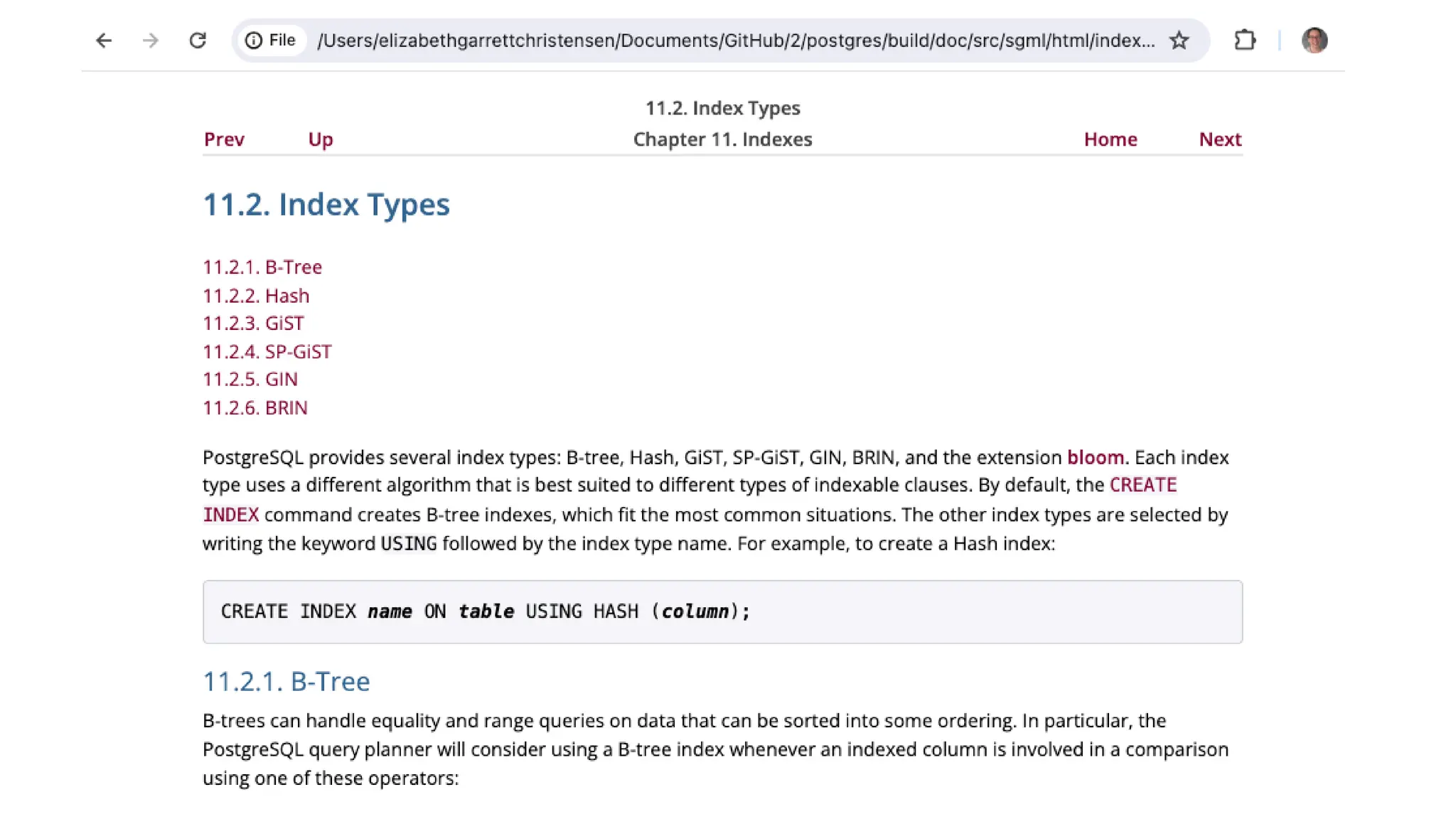This screenshot has width=1456, height=819.
Task: Open the Extensions puzzle icon
Action: click(1245, 41)
